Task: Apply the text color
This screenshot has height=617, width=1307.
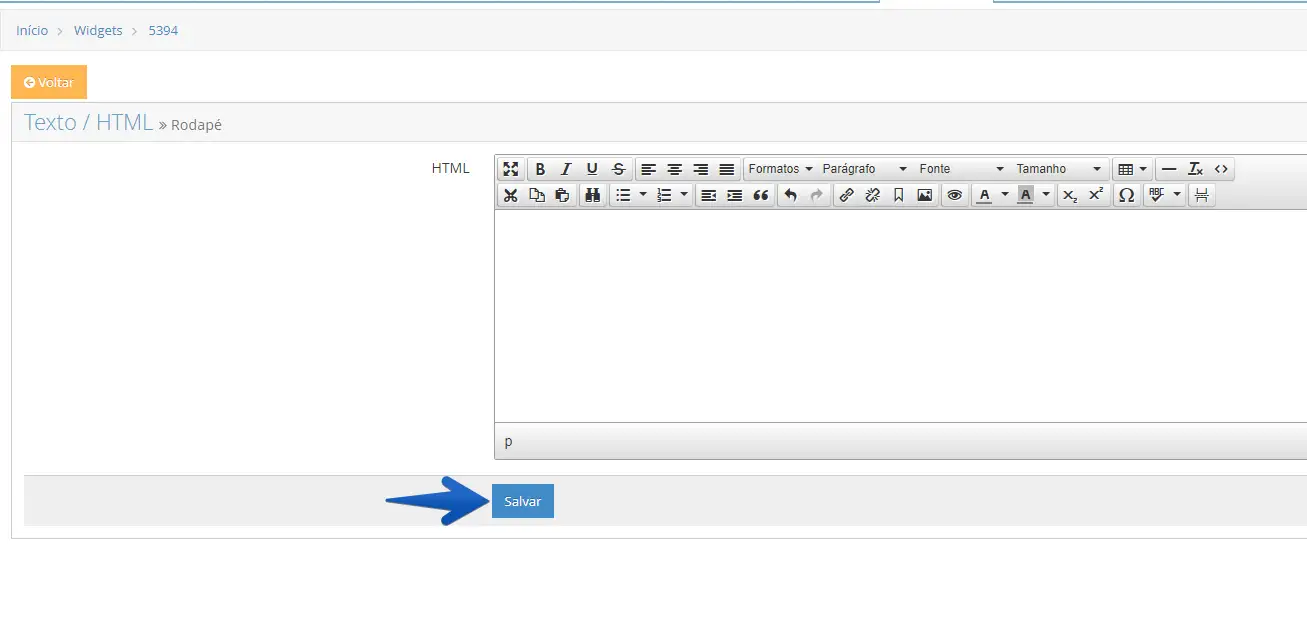Action: 985,195
